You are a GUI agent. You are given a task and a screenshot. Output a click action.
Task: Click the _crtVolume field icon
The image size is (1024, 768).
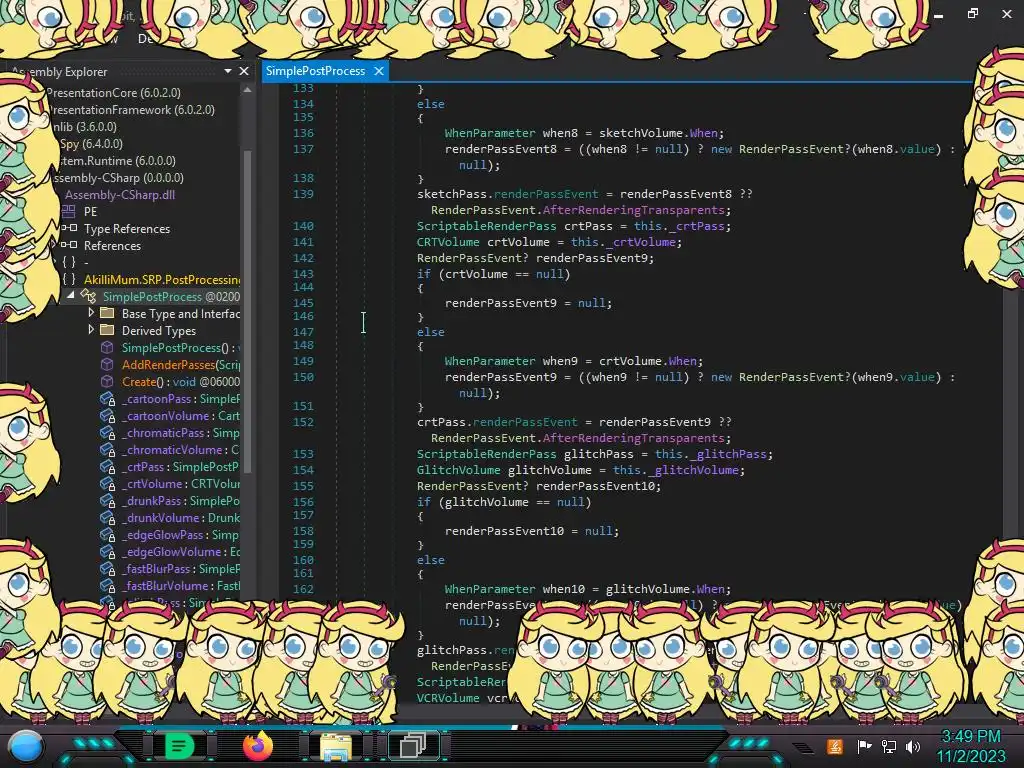tap(108, 483)
